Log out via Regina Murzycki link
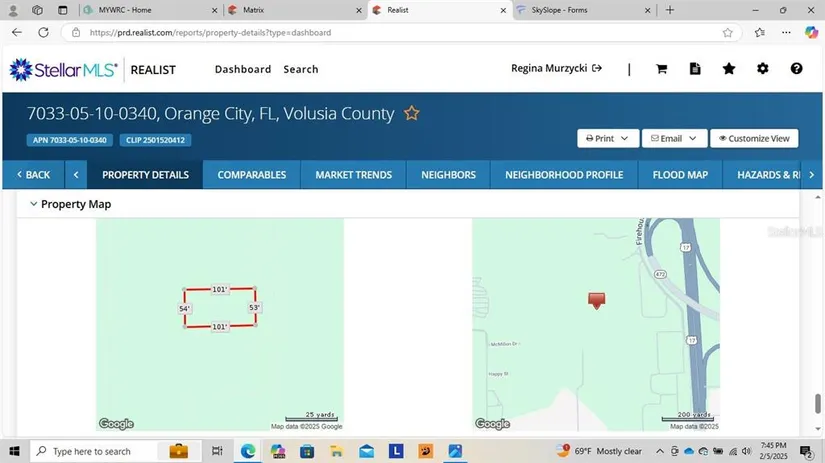This screenshot has width=825, height=463. point(556,69)
